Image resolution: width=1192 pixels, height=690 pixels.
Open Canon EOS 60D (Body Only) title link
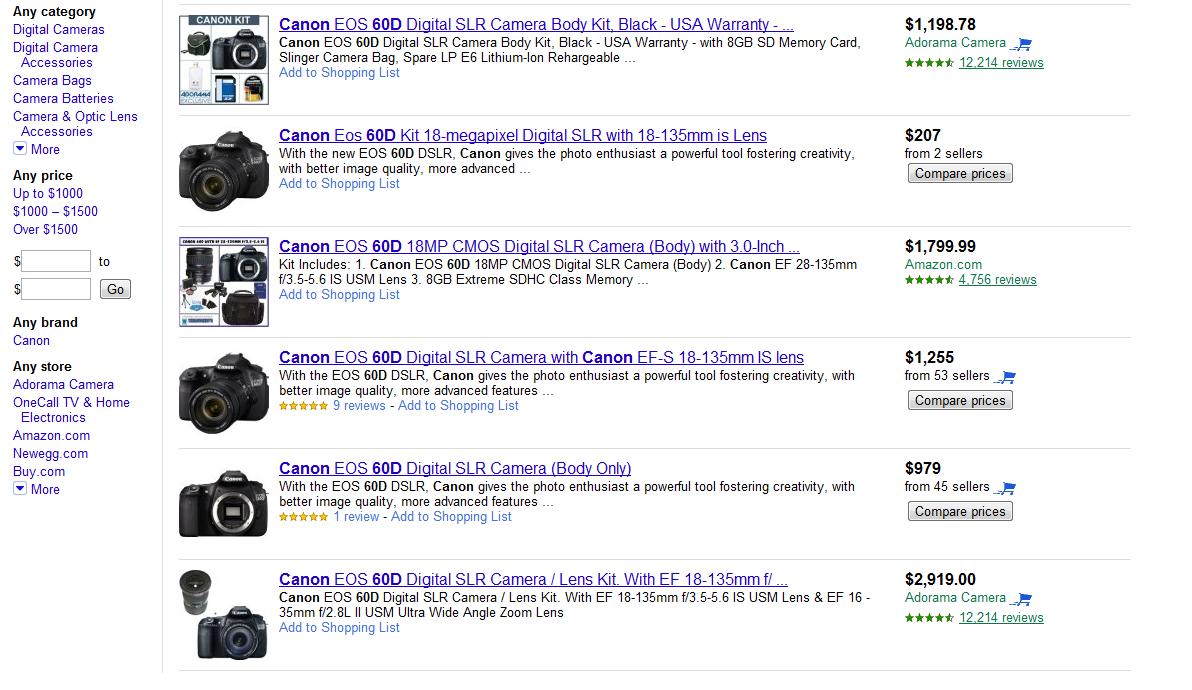(455, 468)
